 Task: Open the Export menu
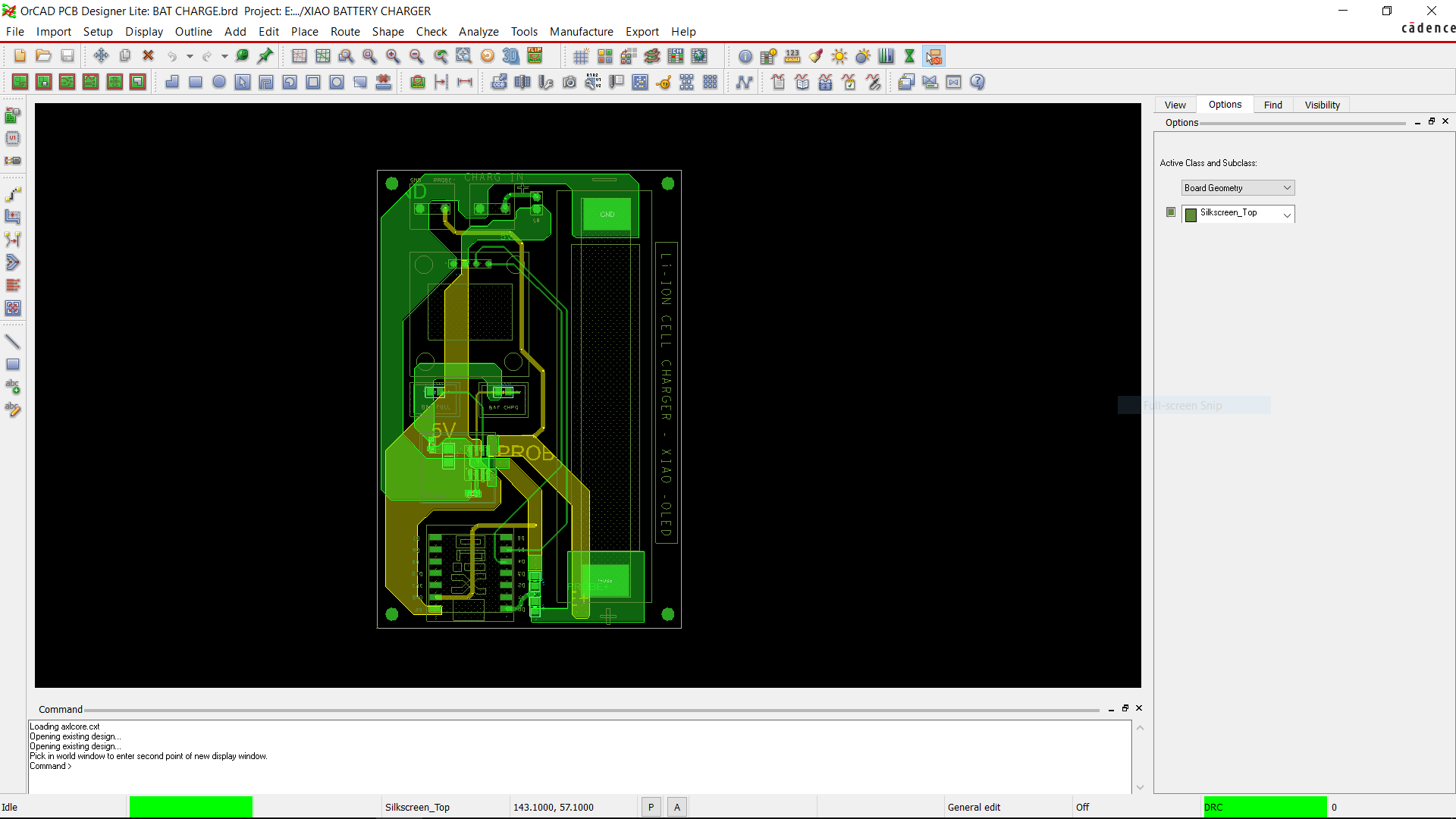(642, 31)
